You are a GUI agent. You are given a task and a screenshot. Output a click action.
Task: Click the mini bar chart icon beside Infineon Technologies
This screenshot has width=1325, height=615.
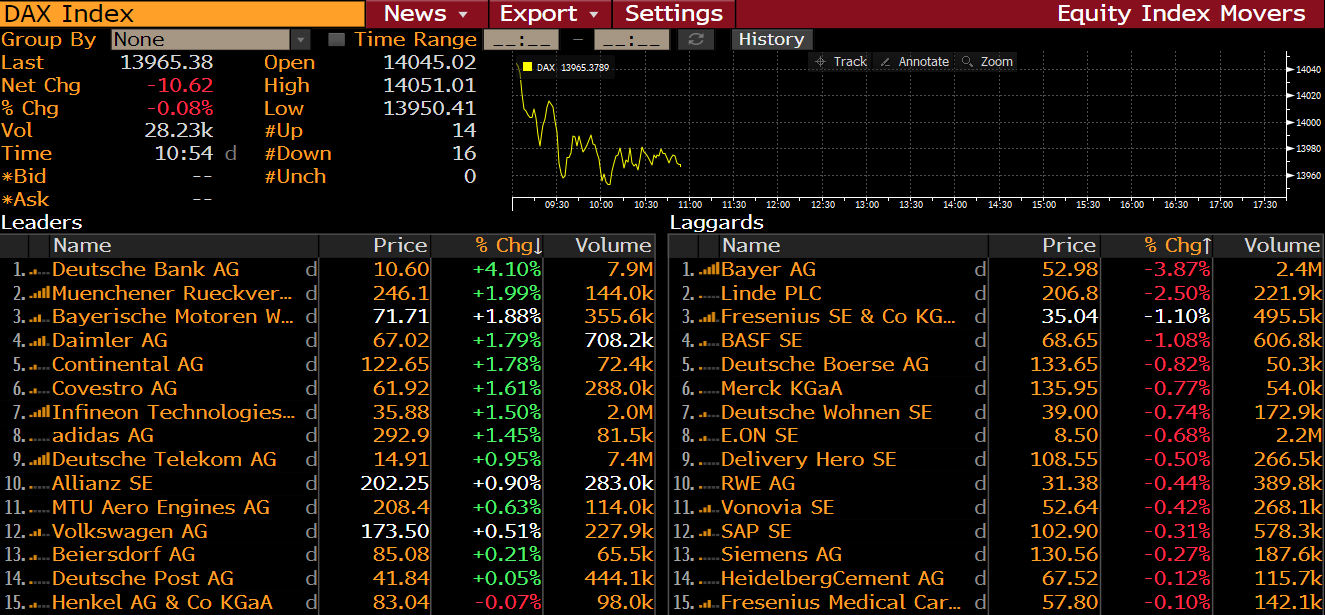[x=39, y=413]
